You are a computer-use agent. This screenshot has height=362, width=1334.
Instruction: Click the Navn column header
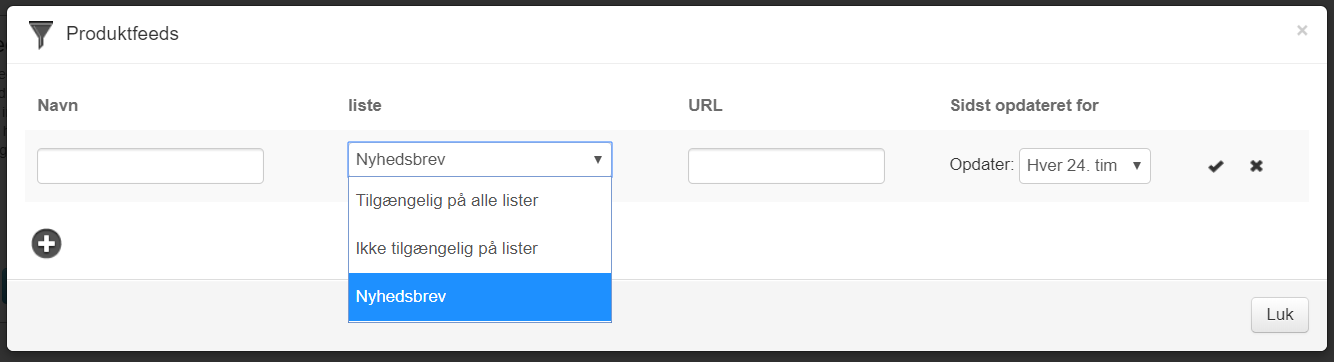coord(58,106)
